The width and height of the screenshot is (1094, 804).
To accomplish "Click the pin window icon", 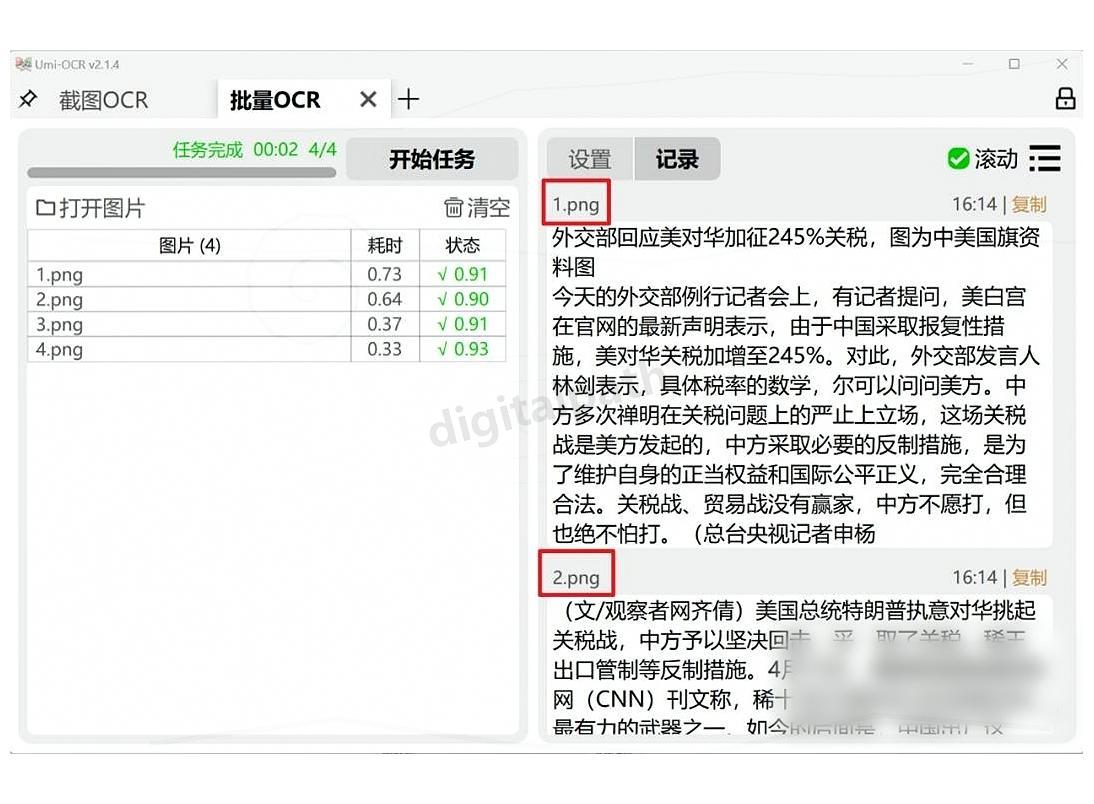I will coord(27,99).
